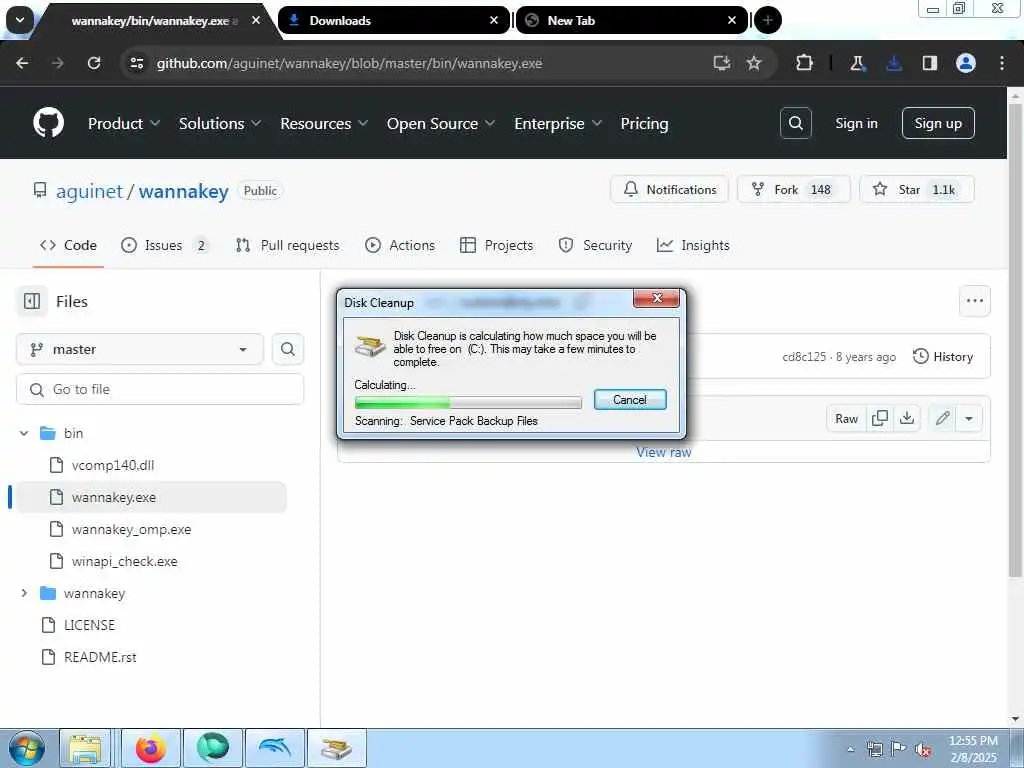Viewport: 1024px width, 768px height.
Task: Expand the Resources menu
Action: [324, 123]
